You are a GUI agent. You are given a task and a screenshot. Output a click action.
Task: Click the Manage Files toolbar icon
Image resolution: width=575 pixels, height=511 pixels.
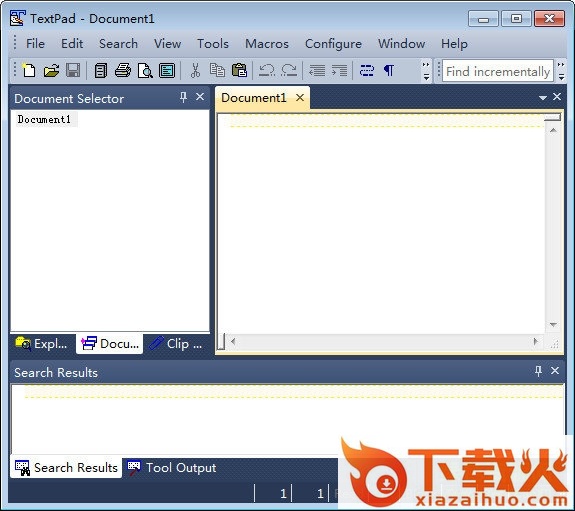coord(101,70)
